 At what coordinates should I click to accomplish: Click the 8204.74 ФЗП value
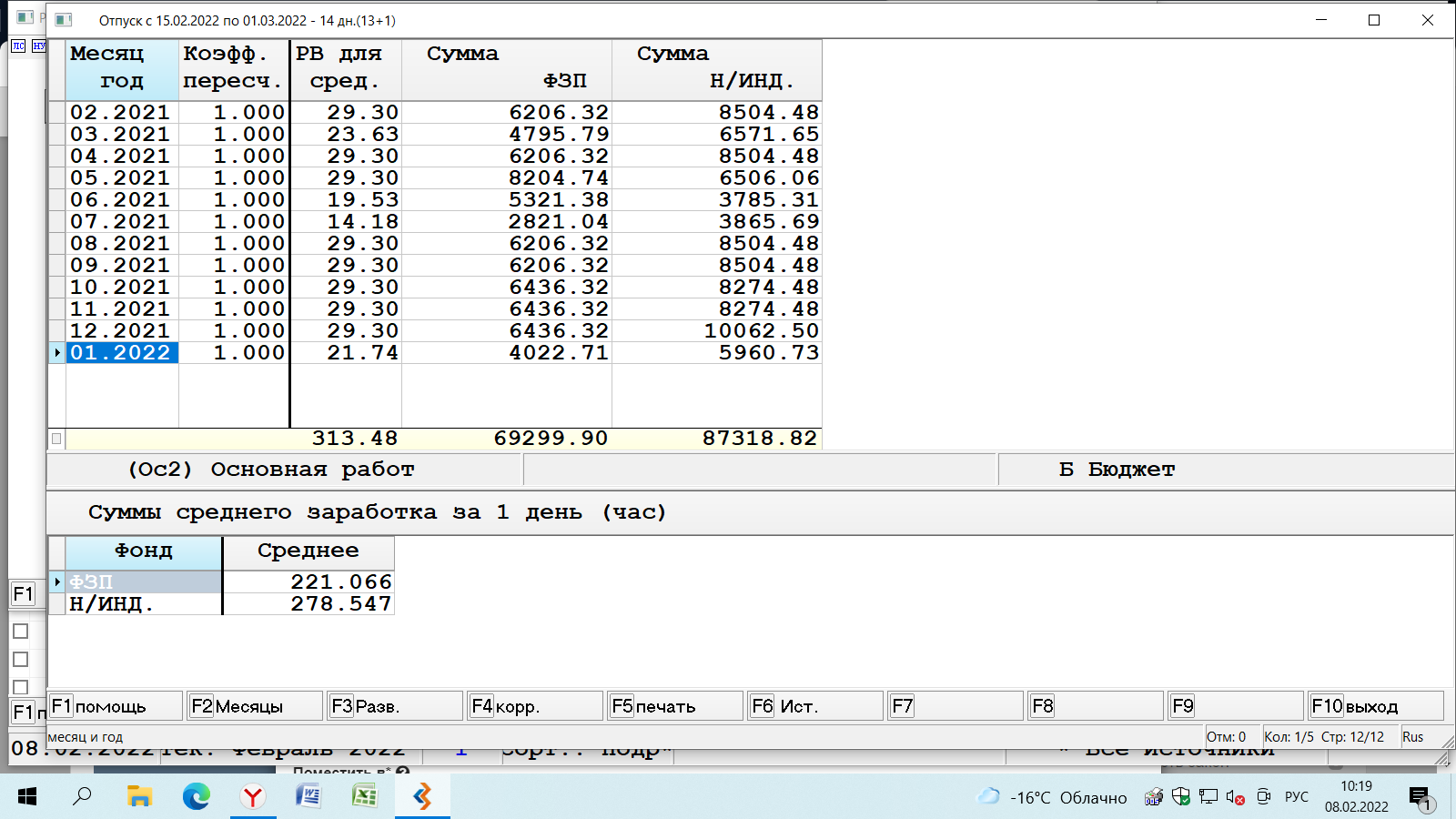(559, 177)
